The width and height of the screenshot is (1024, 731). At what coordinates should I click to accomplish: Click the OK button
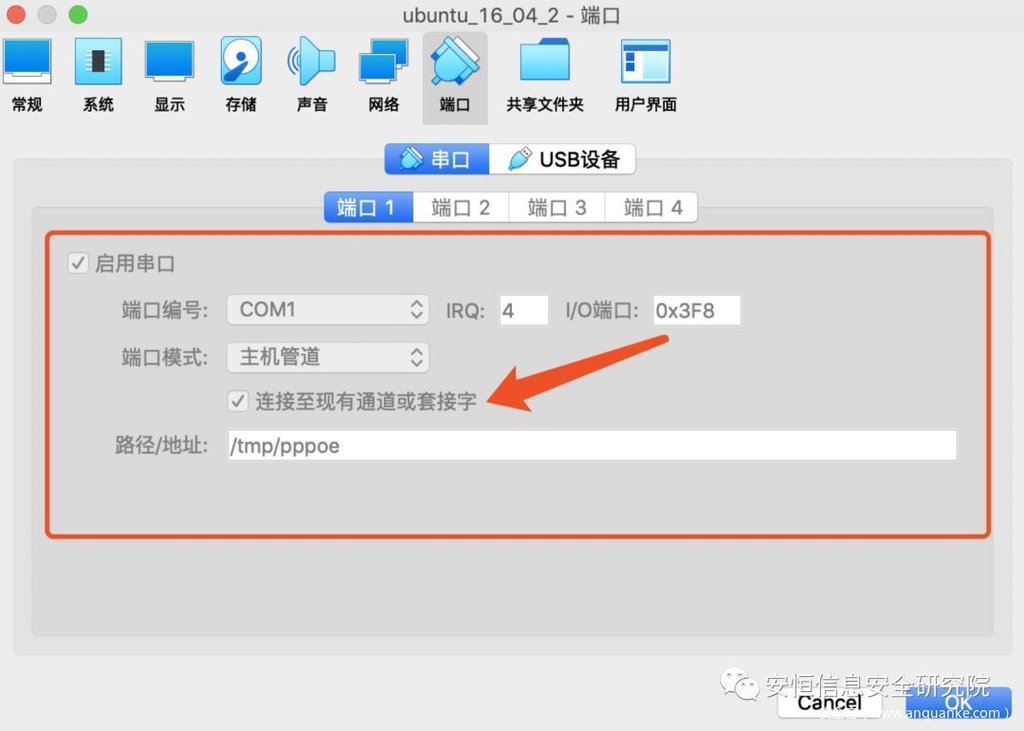958,703
